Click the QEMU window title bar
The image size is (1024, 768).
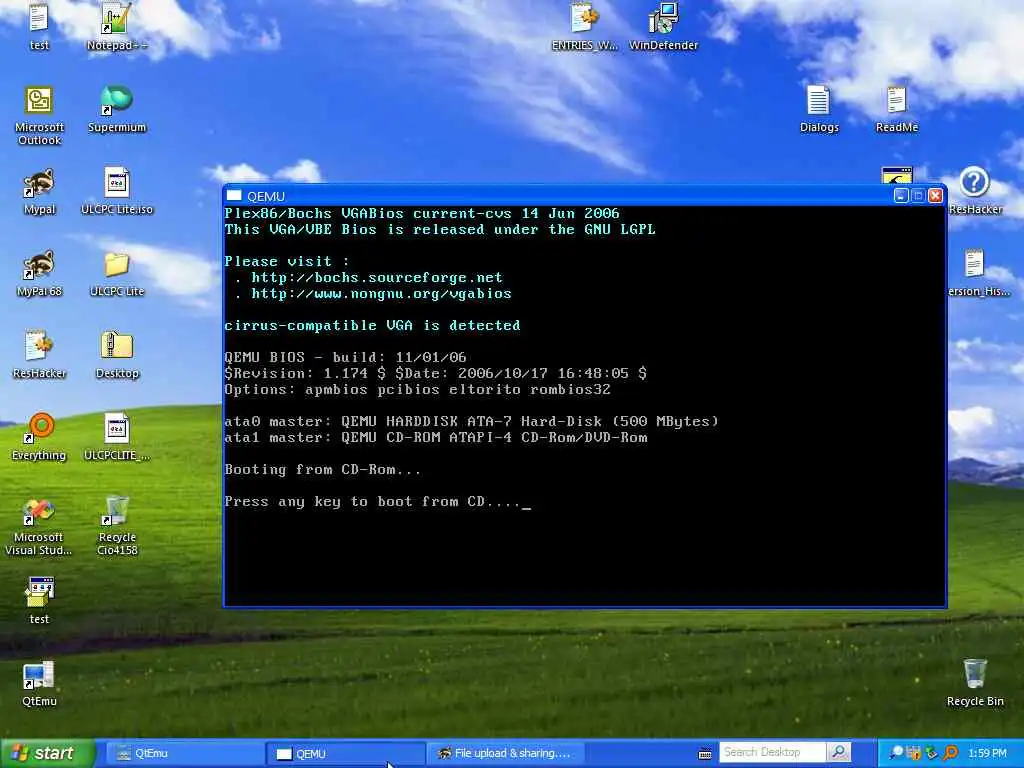point(584,196)
